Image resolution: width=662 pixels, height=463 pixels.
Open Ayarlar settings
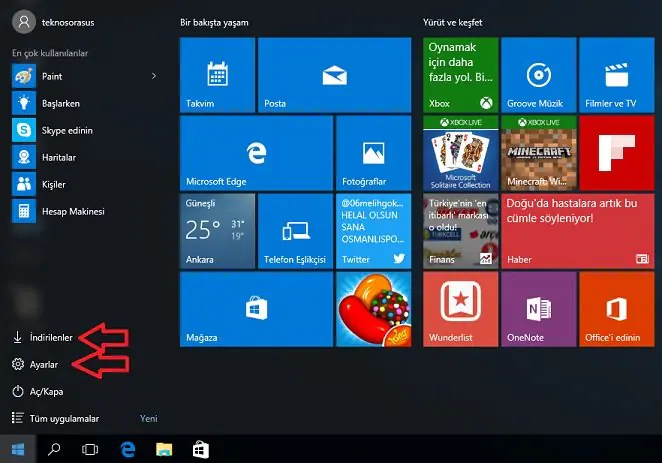coord(44,366)
